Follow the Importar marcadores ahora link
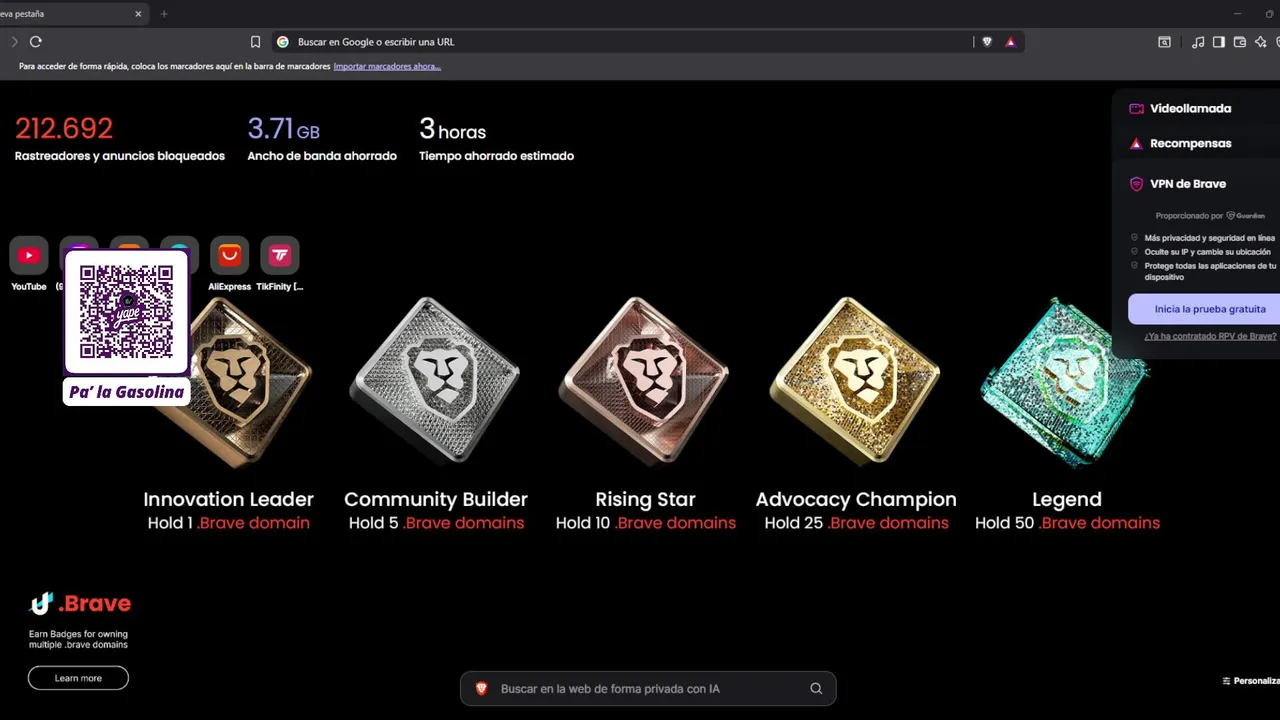1280x720 pixels. point(387,67)
